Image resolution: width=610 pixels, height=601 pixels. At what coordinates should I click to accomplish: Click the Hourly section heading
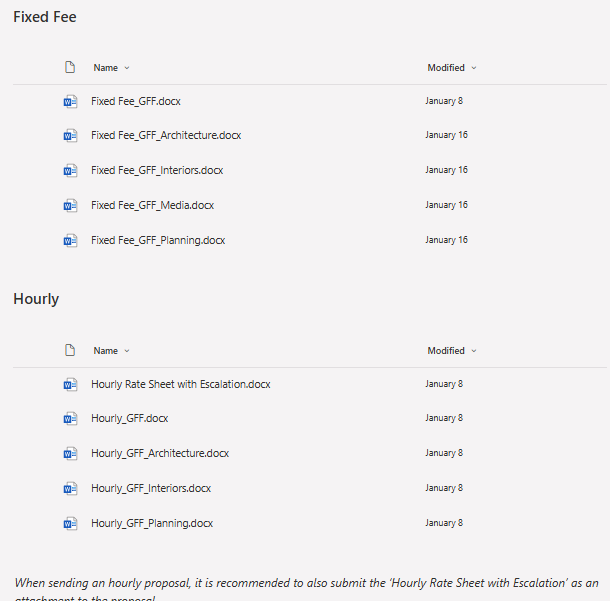click(x=36, y=299)
